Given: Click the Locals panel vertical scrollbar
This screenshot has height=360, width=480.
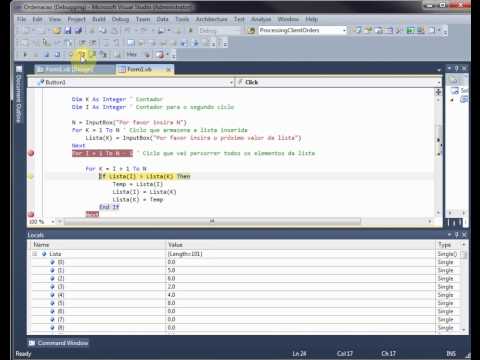Looking at the screenshot, I should [464, 287].
